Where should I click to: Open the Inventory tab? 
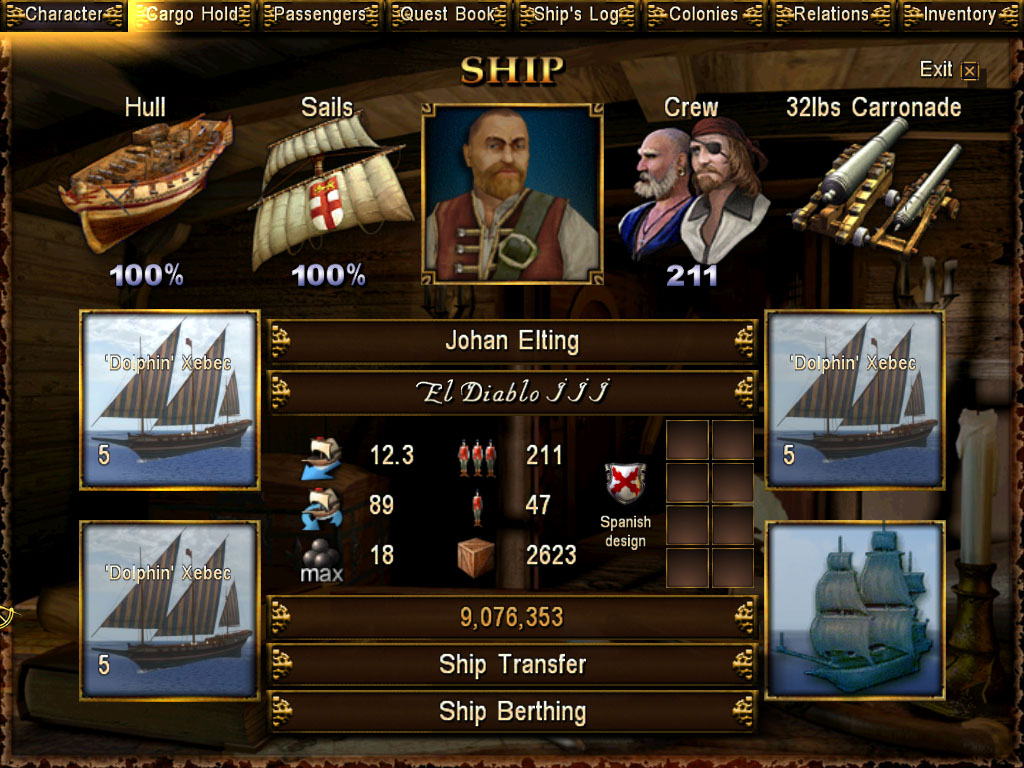(960, 14)
